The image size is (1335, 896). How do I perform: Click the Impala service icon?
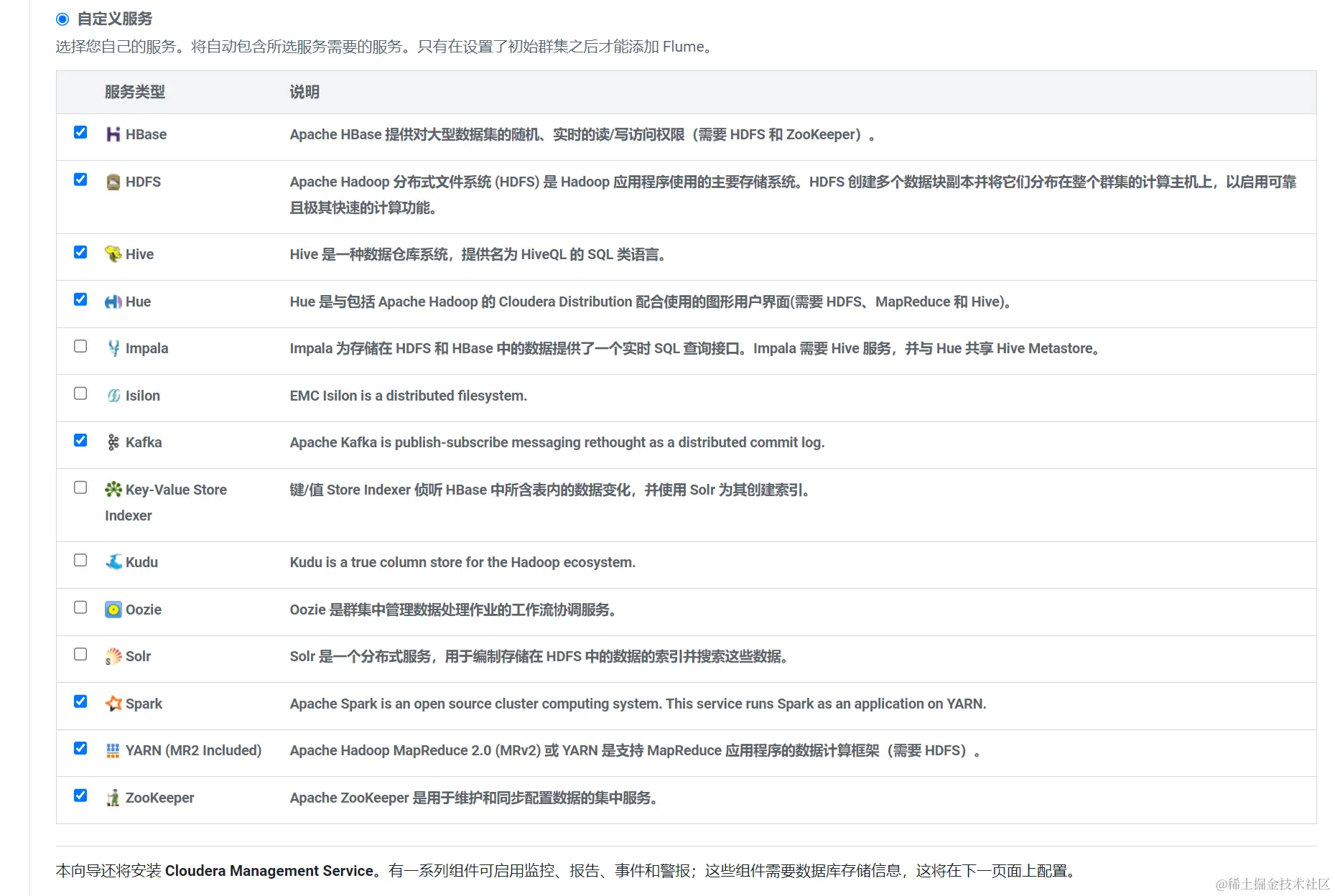(x=113, y=348)
